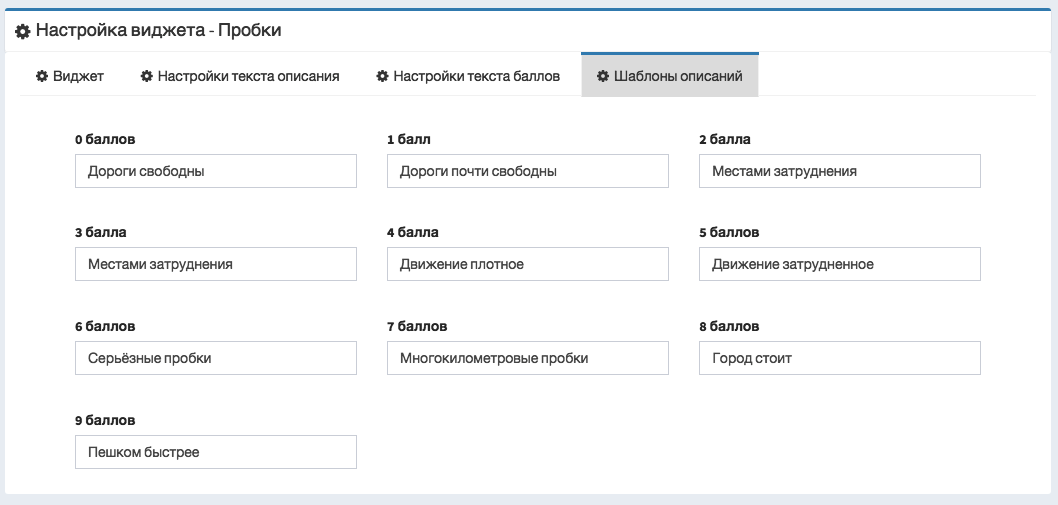Edit the "Многокилометровые пробки" field

pyautogui.click(x=528, y=358)
